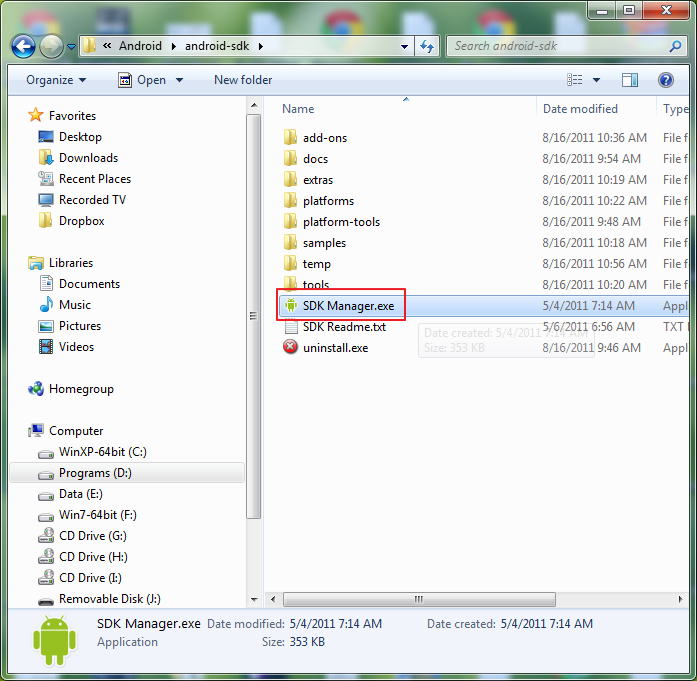The image size is (697, 681).
Task: Open Dropbox in Favorites
Action: [x=81, y=221]
